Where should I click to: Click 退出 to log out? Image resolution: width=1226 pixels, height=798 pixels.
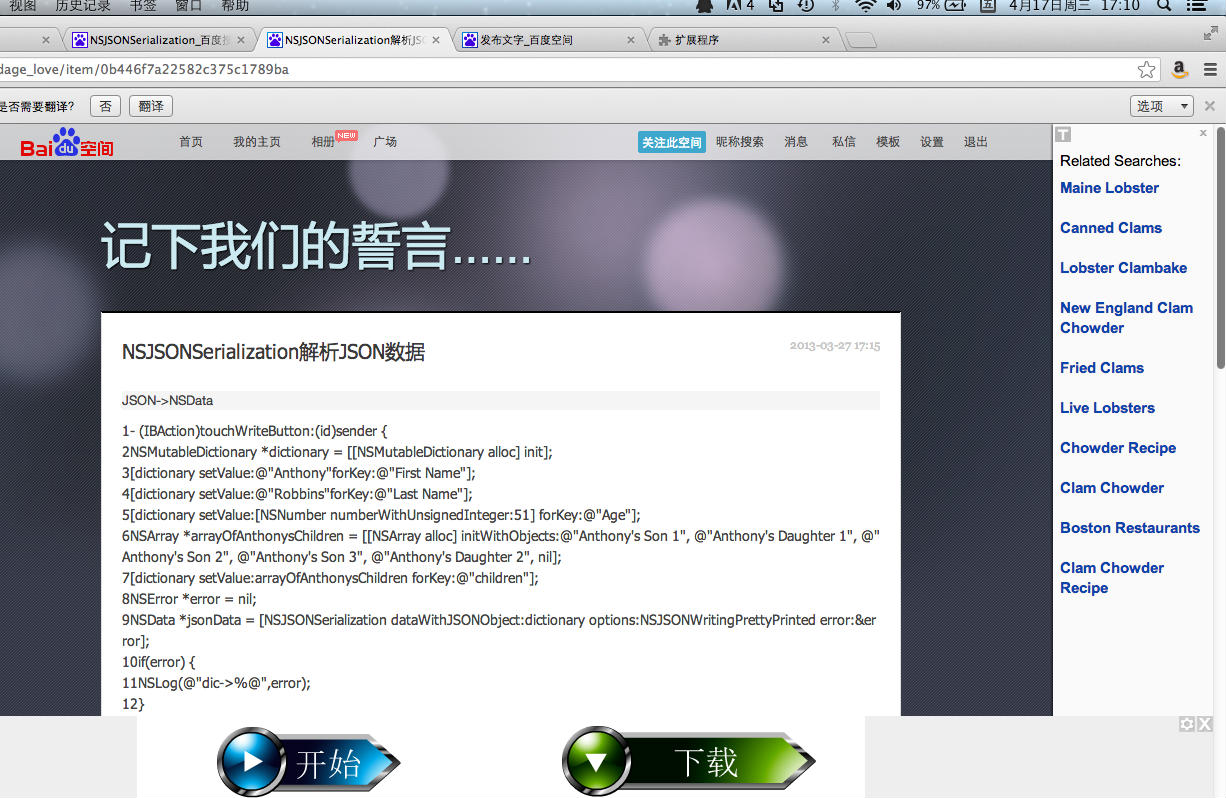click(x=976, y=142)
